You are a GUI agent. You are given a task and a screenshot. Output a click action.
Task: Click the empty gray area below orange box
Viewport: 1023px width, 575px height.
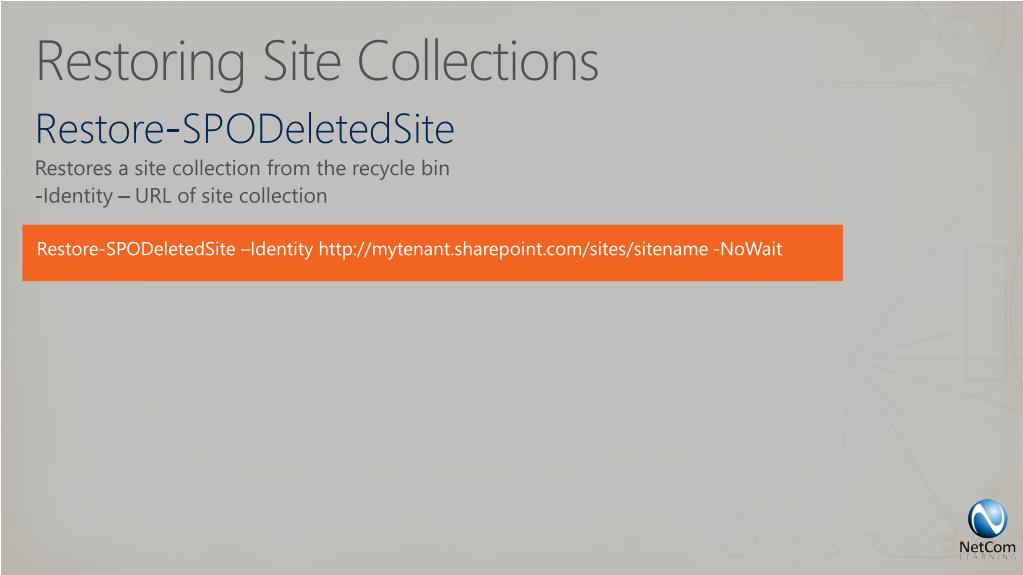click(431, 405)
